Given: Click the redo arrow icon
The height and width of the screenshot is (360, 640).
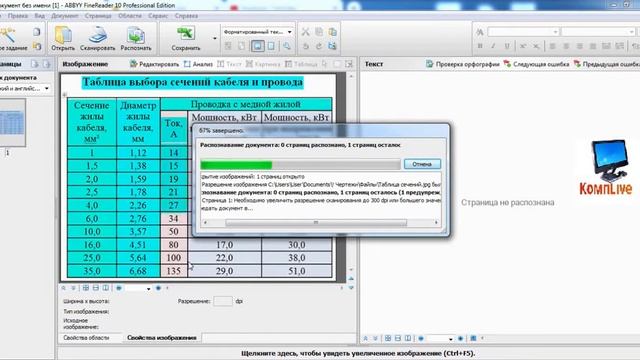Looking at the screenshot, I should [319, 46].
